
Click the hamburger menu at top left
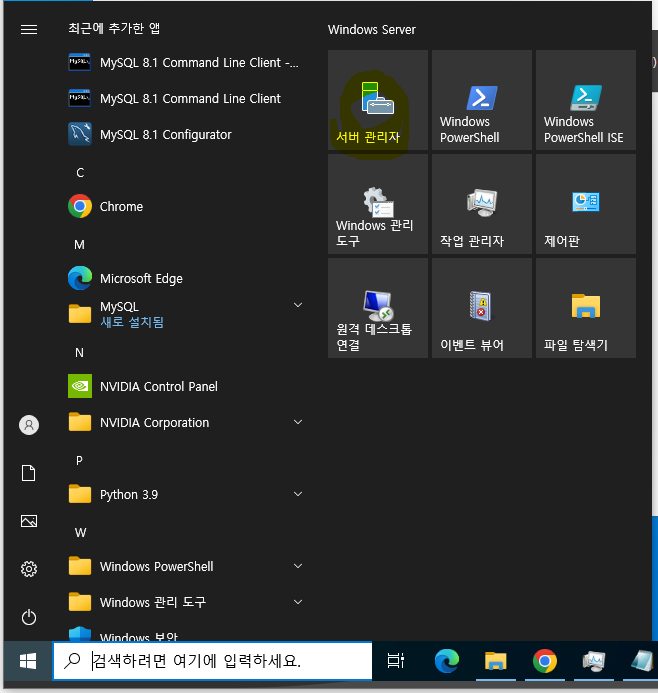[29, 30]
